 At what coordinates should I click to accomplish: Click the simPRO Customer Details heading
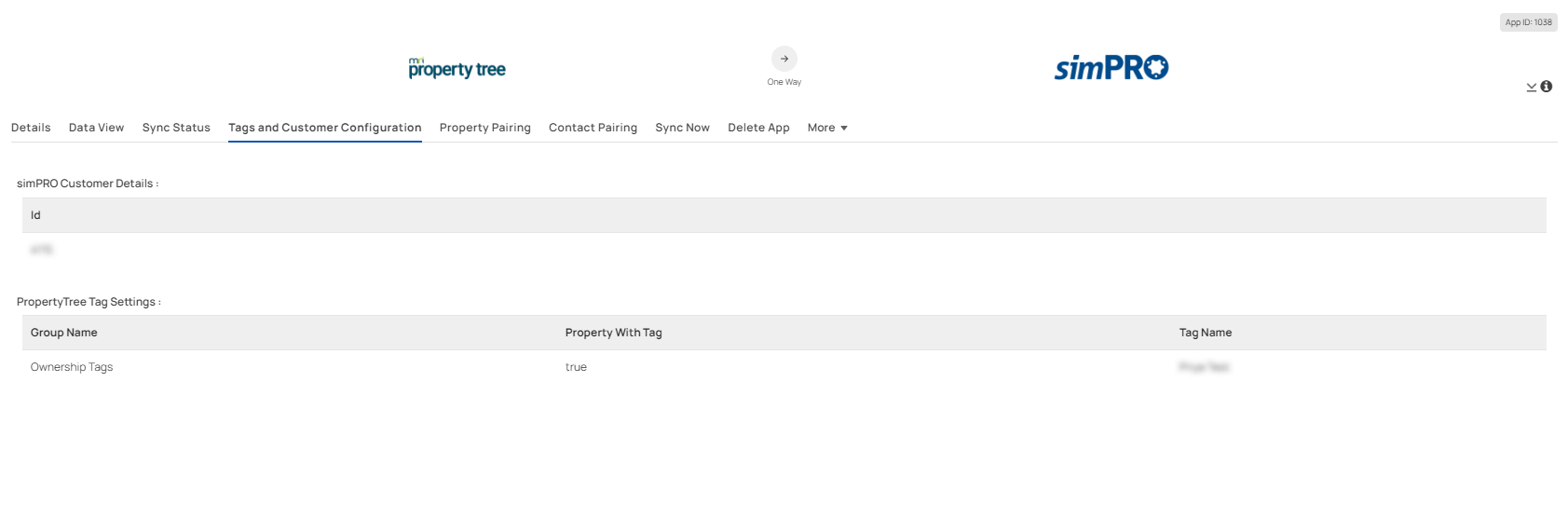click(88, 184)
